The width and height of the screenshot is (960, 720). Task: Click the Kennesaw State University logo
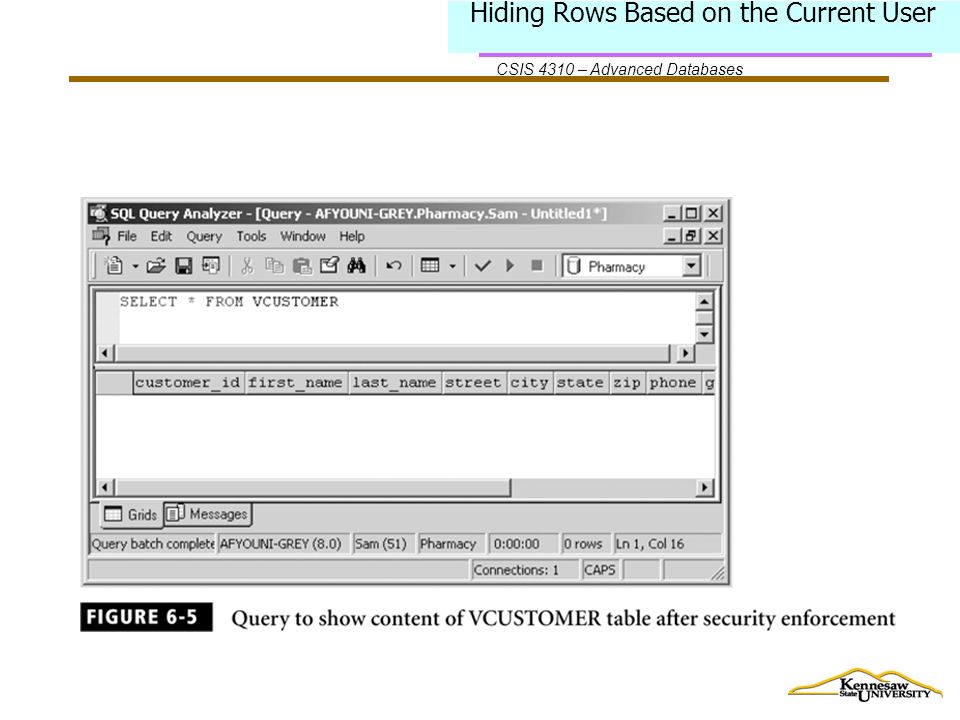point(865,686)
